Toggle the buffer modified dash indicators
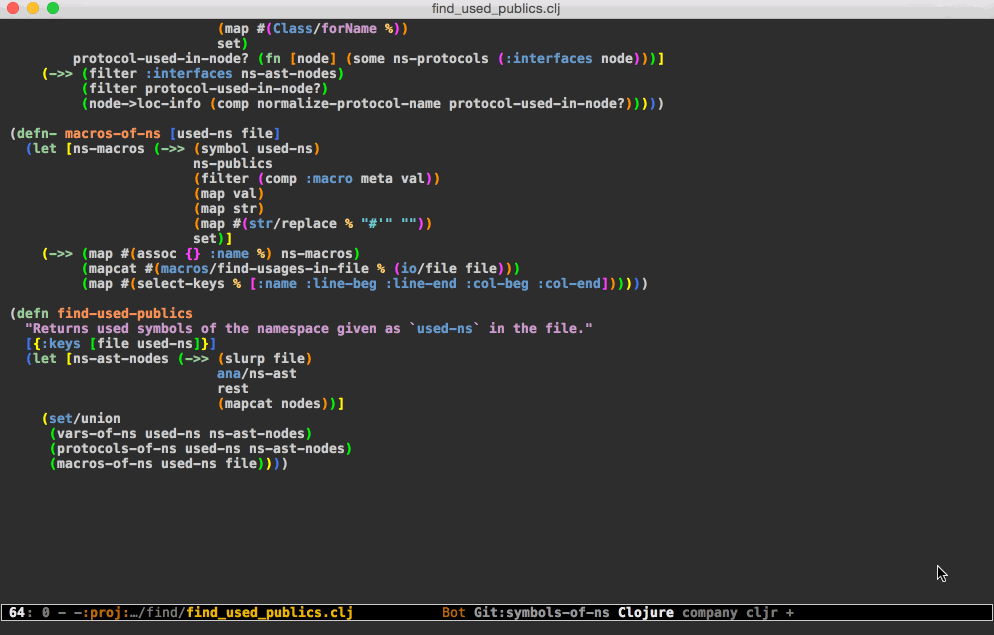 click(x=68, y=612)
